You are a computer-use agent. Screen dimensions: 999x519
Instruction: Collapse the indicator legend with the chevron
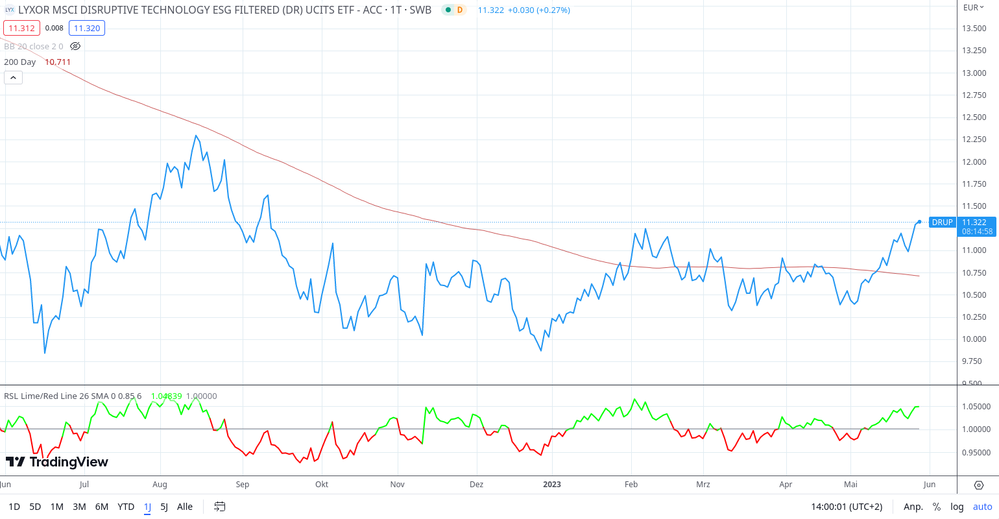point(13,77)
